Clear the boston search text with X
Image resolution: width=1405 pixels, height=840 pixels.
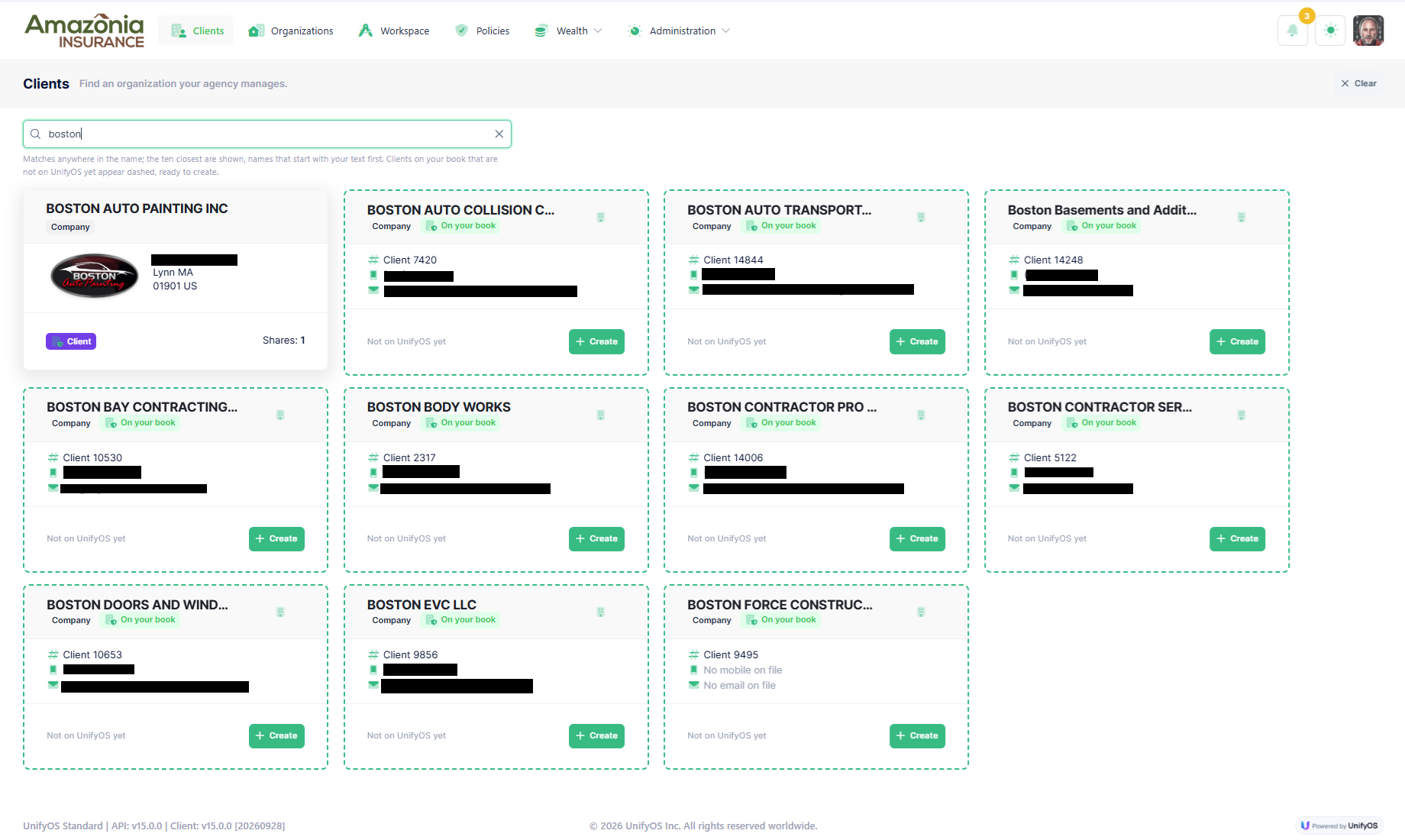[499, 134]
